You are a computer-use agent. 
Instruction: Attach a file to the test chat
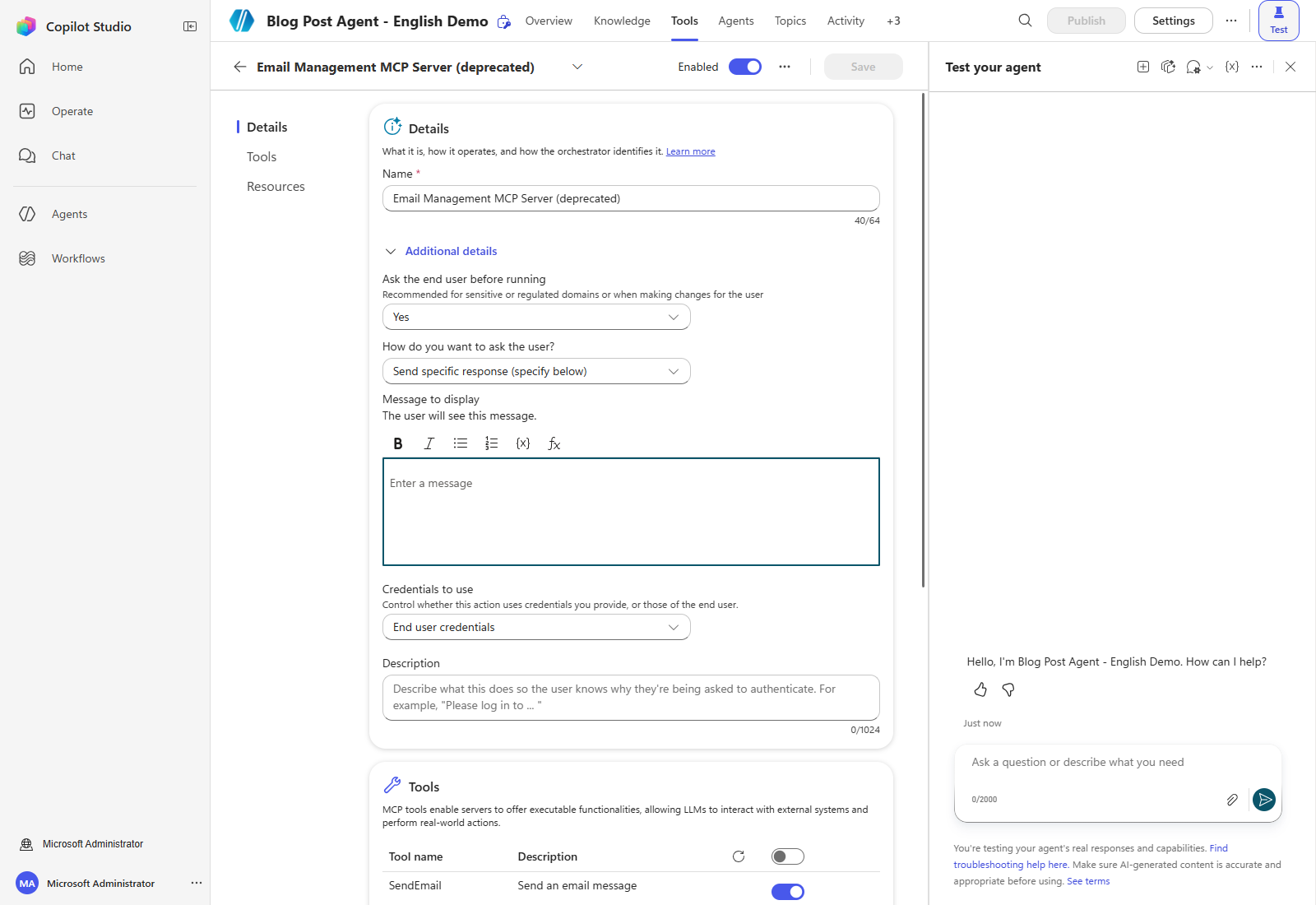[1232, 800]
